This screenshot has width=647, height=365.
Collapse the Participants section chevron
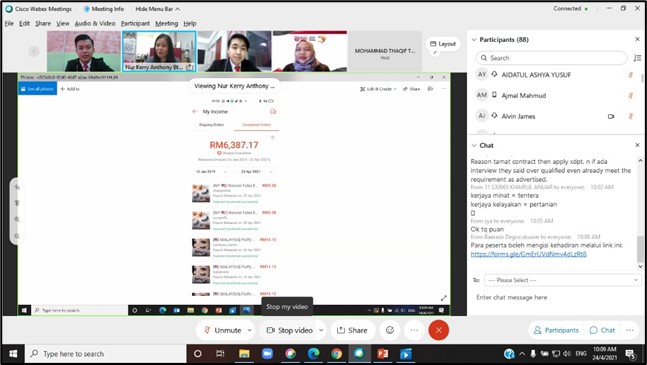[474, 40]
